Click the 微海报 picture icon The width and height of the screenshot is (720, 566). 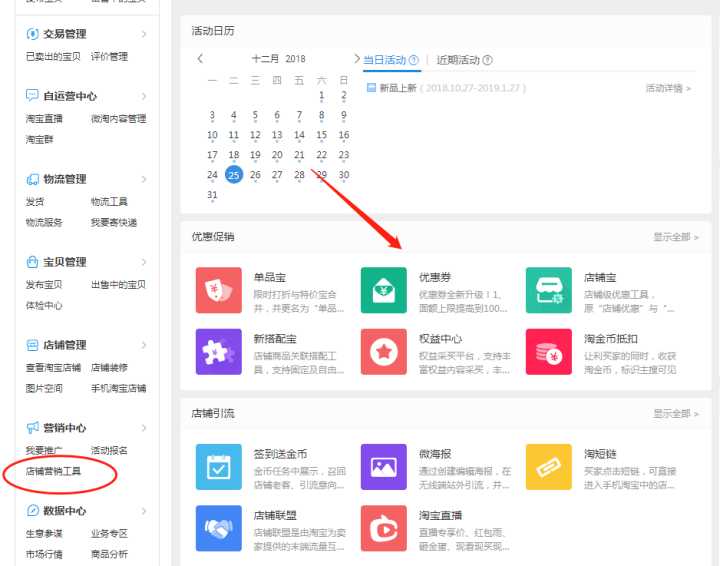tap(383, 467)
